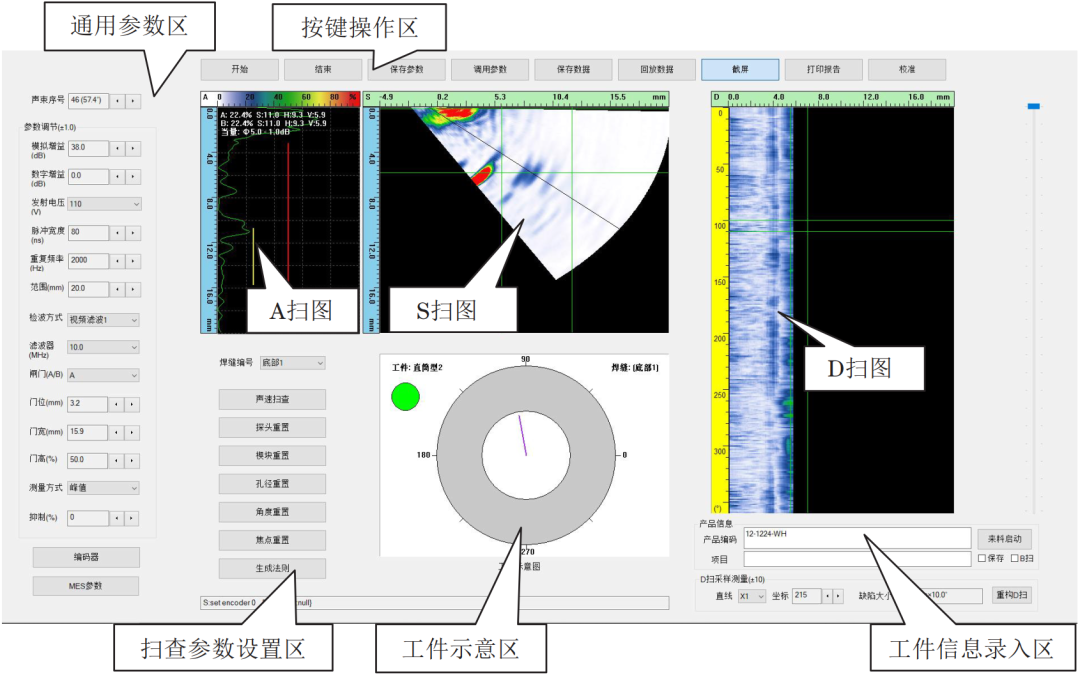Open the 直线 X1 line dropdown

pos(751,596)
